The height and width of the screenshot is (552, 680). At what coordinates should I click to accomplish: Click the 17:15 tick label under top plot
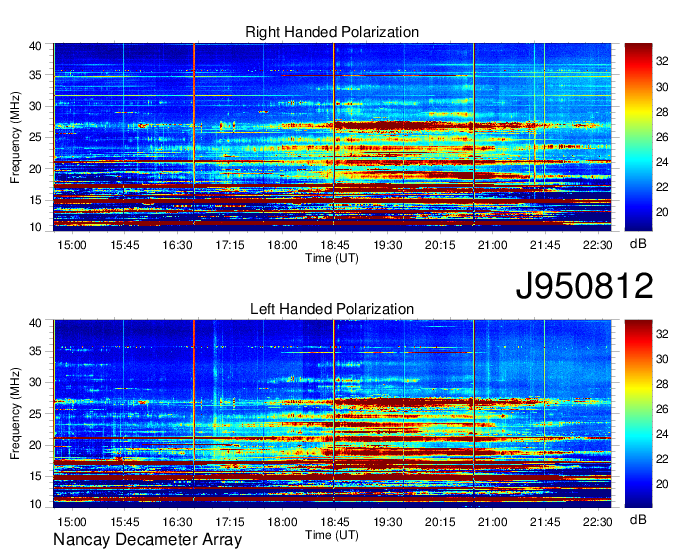pos(230,245)
